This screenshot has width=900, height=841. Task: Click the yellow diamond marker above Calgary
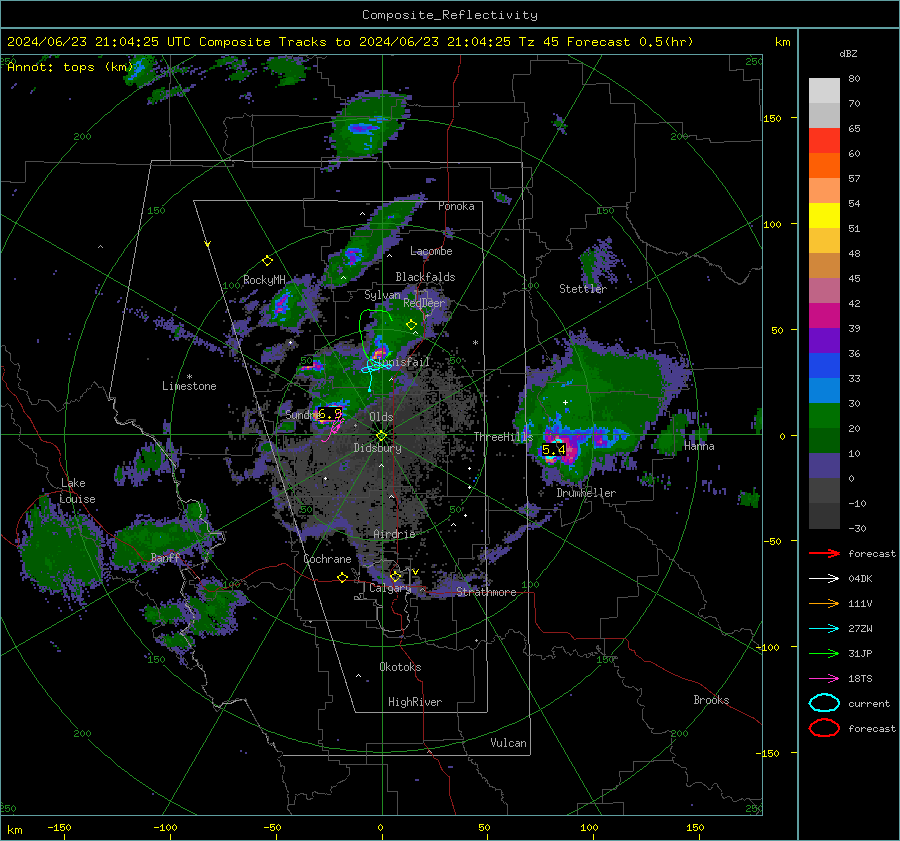395,576
